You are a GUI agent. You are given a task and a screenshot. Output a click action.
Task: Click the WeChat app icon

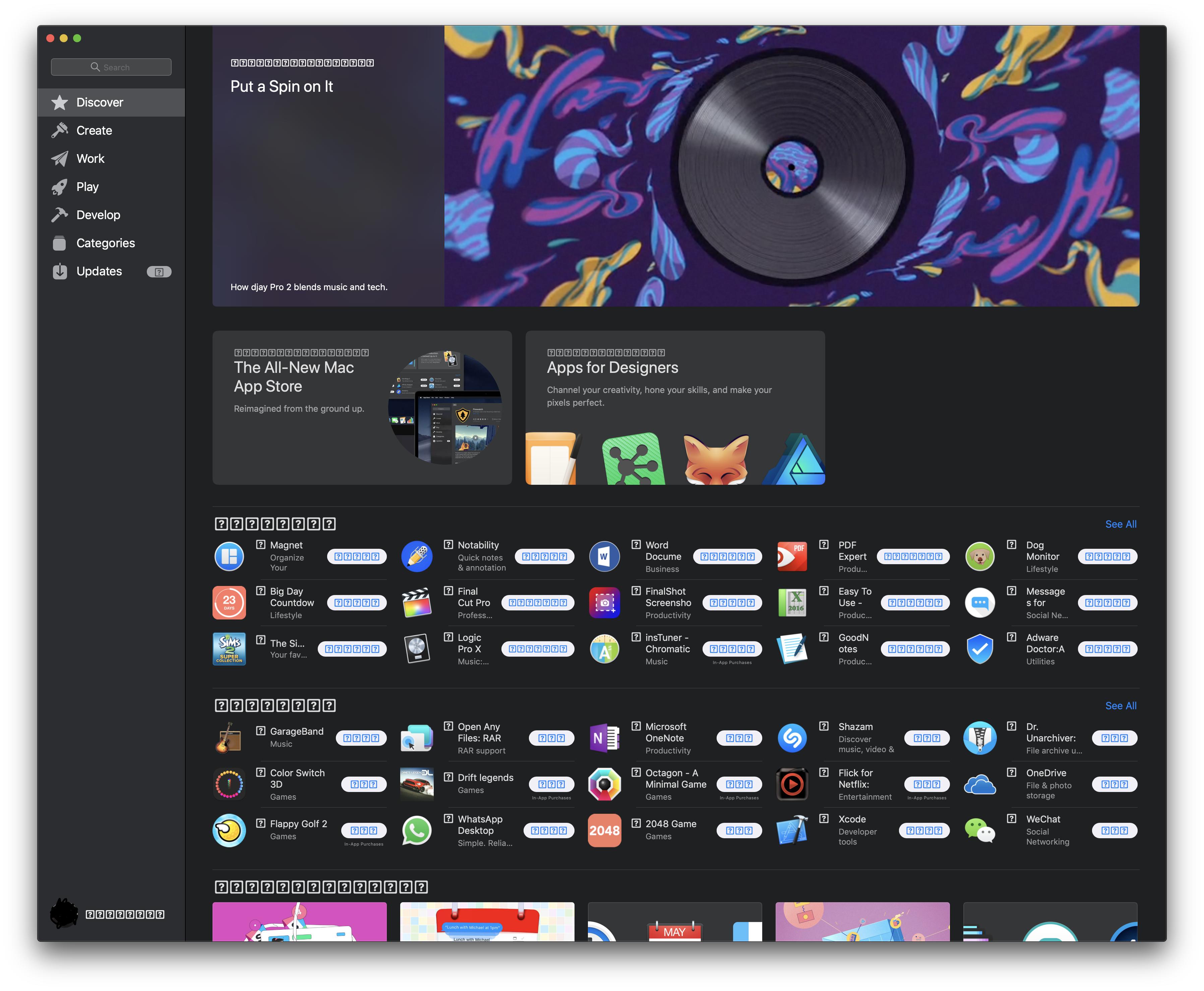pyautogui.click(x=979, y=831)
